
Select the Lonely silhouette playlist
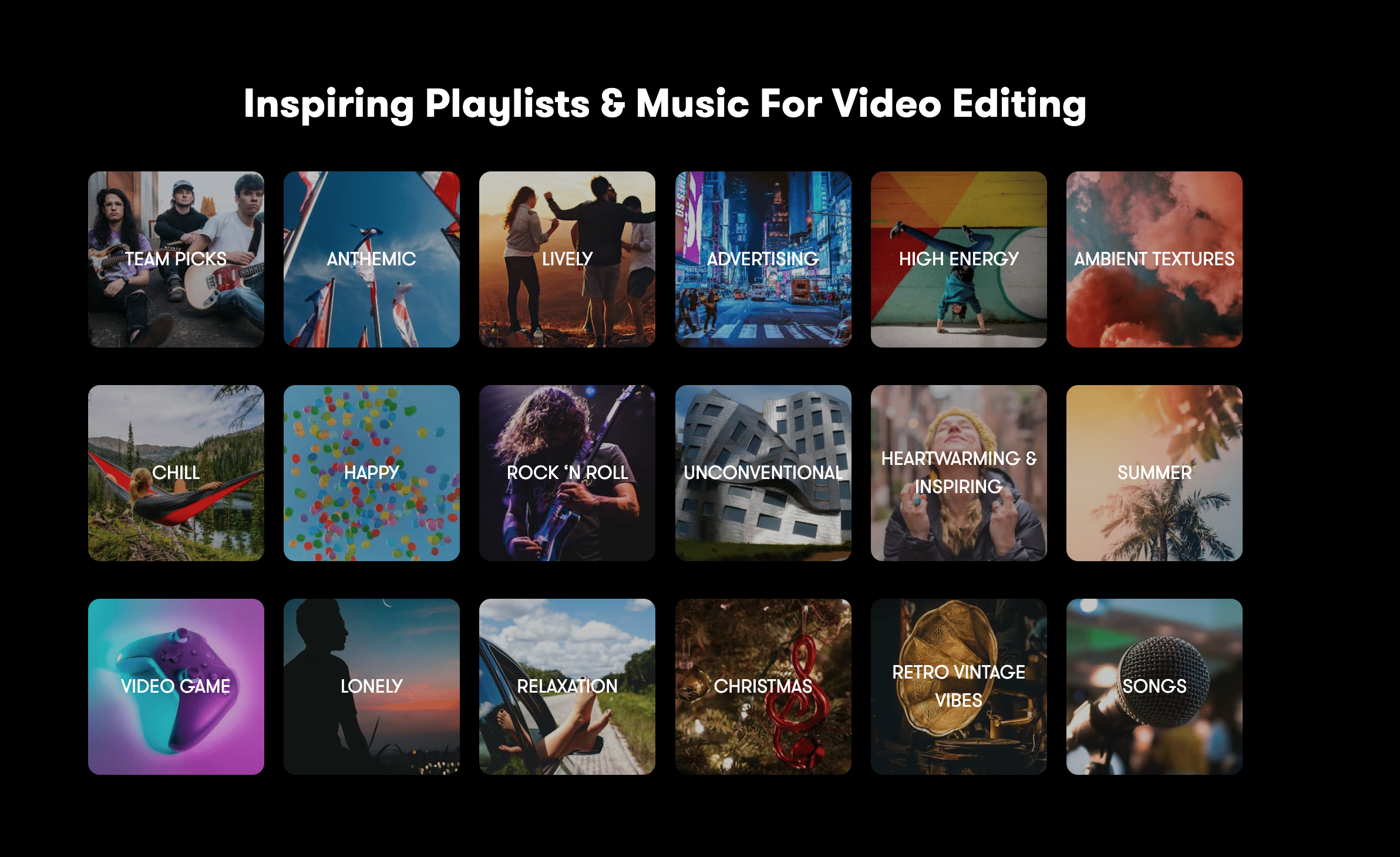(x=371, y=686)
